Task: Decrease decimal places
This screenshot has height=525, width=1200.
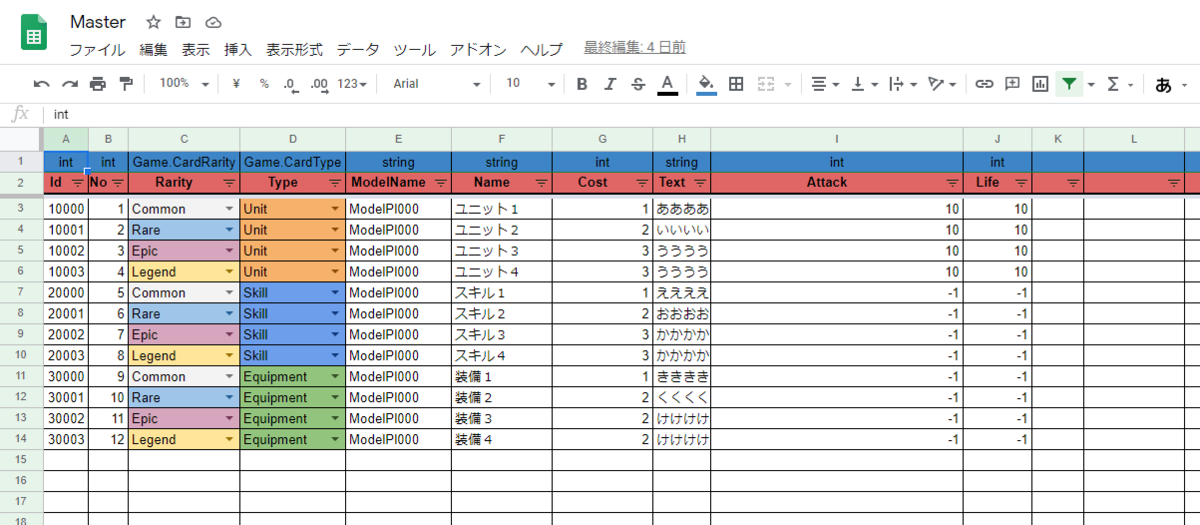Action: (x=290, y=84)
